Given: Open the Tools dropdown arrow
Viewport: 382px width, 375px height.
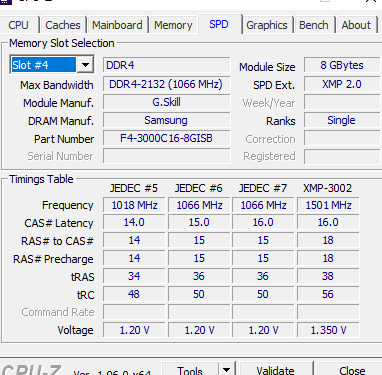Looking at the screenshot, I should point(227,369).
